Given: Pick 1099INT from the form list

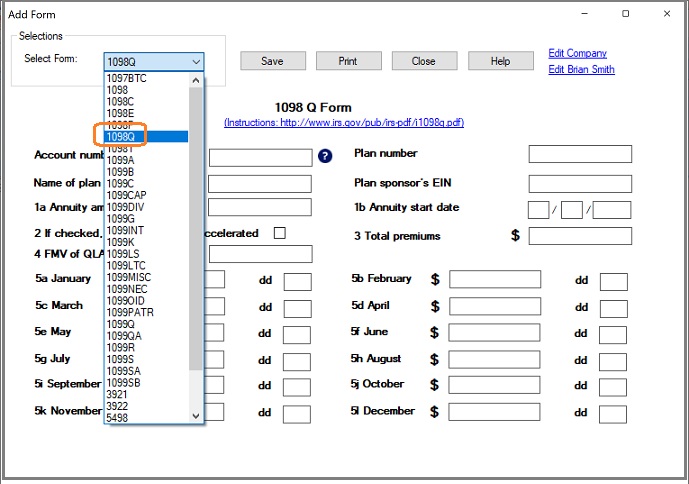Looking at the screenshot, I should [125, 230].
